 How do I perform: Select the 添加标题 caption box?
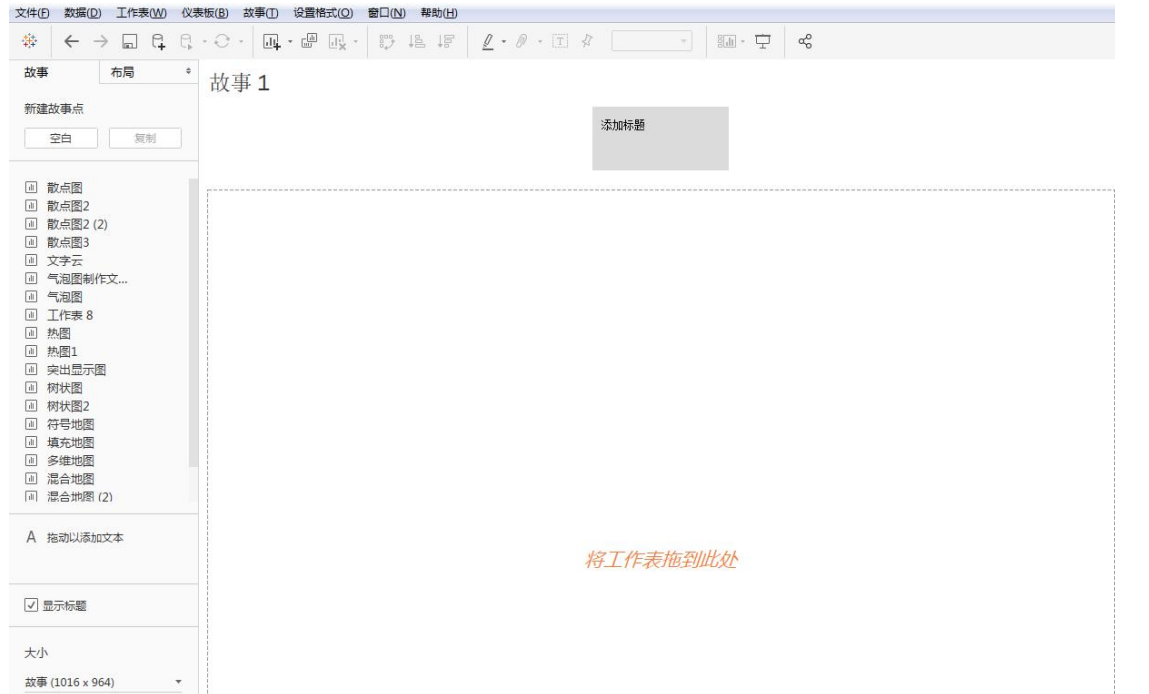[660, 139]
